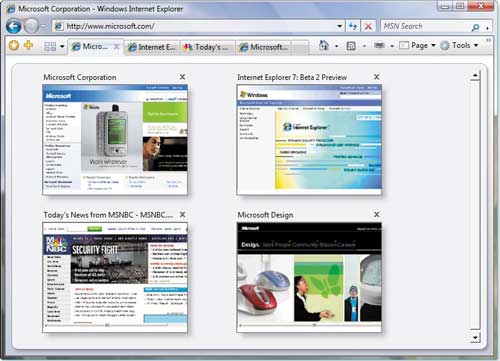
Task: Open the recent pages dropdown beside Forward
Action: click(x=44, y=26)
